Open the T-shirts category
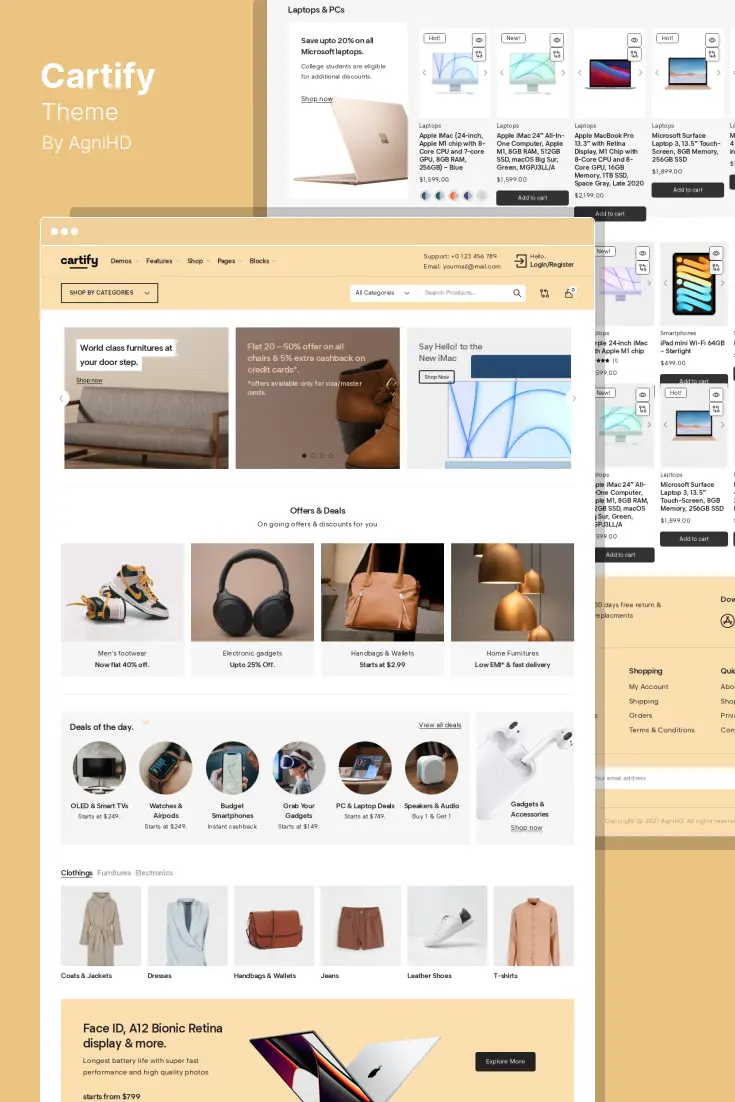Image resolution: width=735 pixels, height=1102 pixels. (x=533, y=933)
